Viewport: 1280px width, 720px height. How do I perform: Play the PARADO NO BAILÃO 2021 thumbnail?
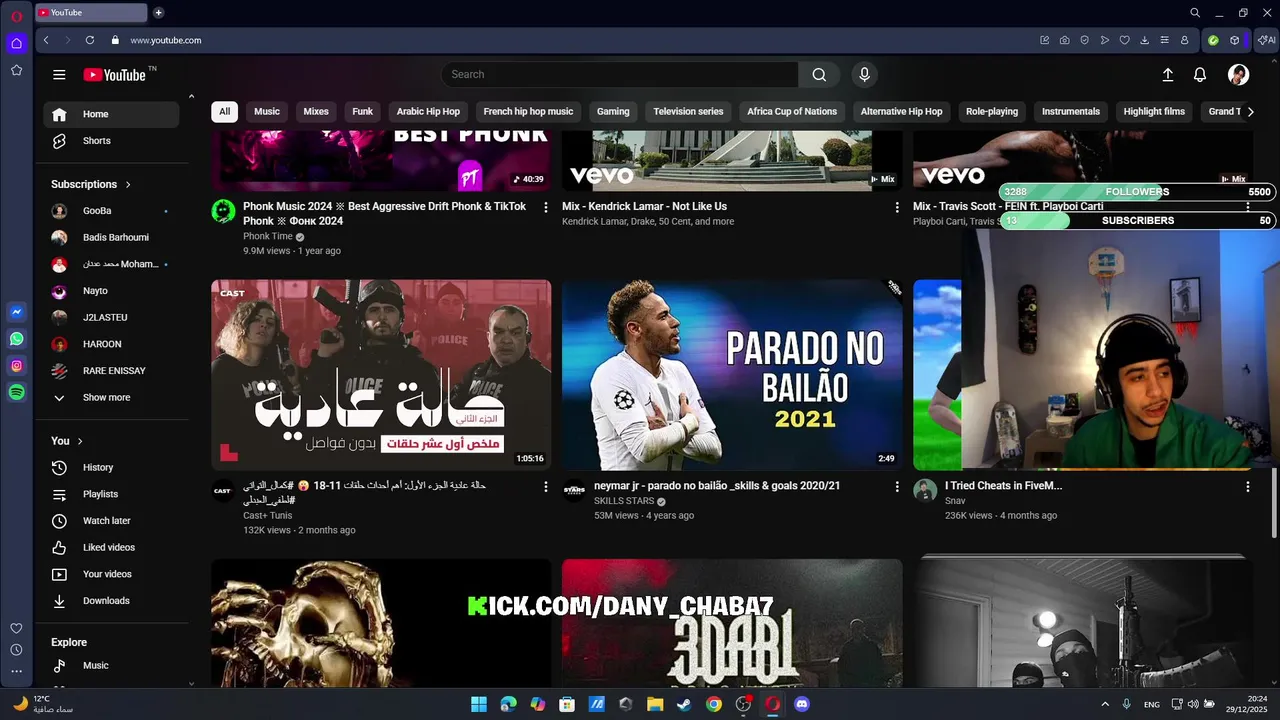click(x=732, y=375)
